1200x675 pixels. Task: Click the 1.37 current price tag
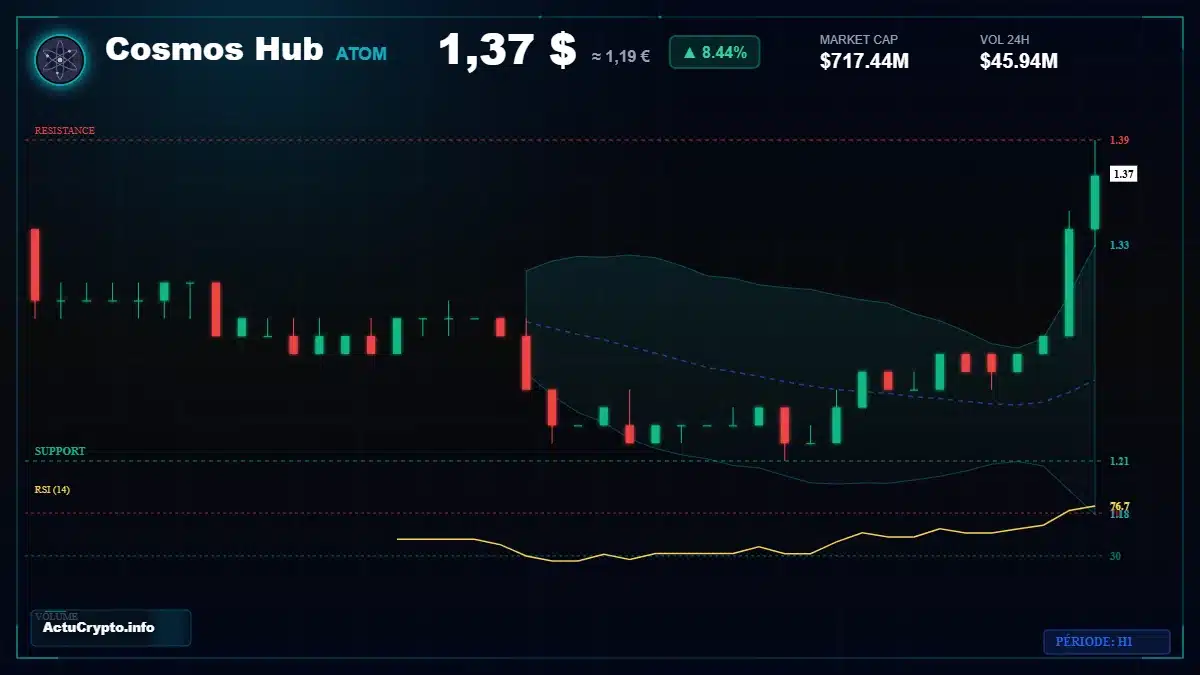tap(1124, 174)
